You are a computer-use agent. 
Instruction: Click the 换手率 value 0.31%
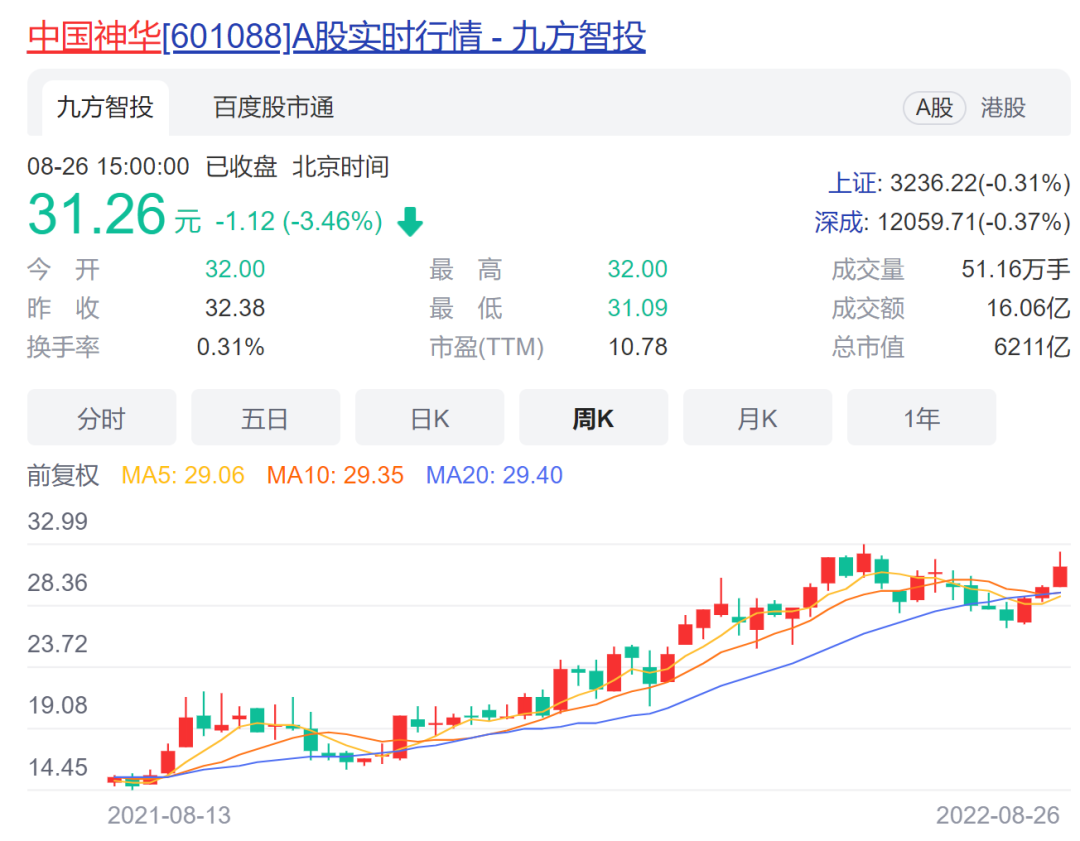231,346
